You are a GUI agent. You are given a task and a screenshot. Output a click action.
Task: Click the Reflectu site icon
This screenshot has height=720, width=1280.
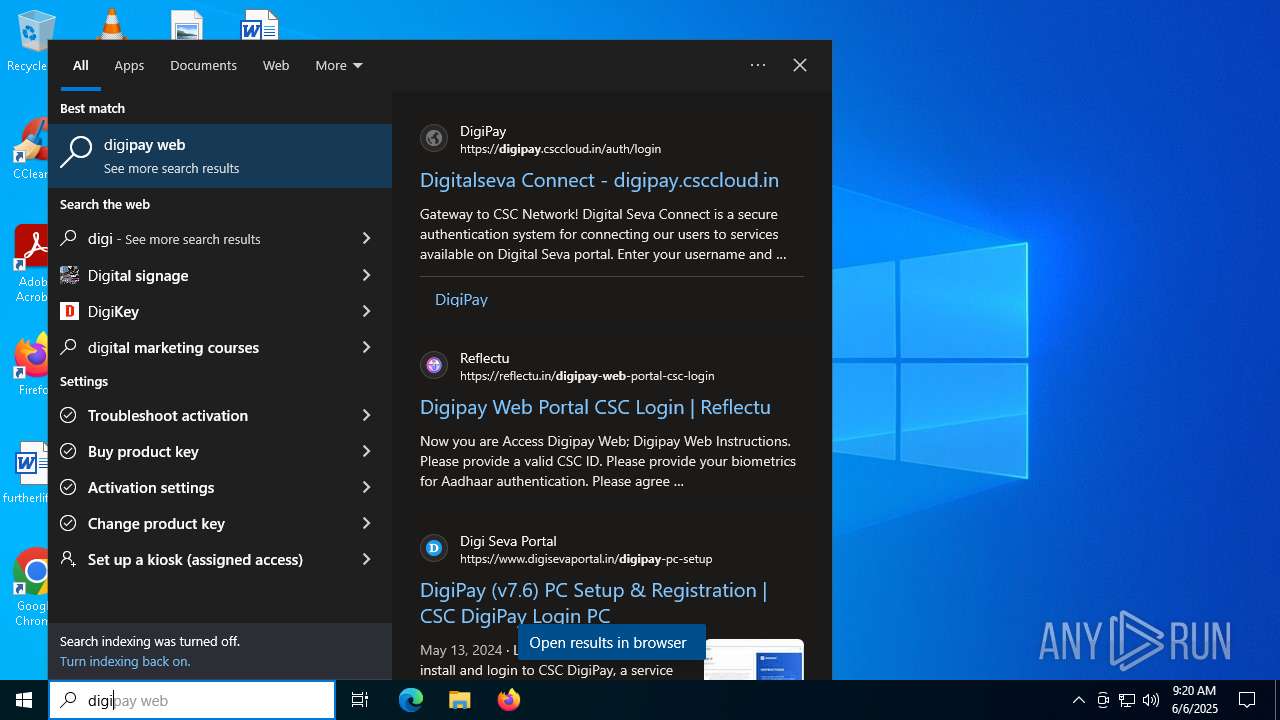tap(434, 366)
